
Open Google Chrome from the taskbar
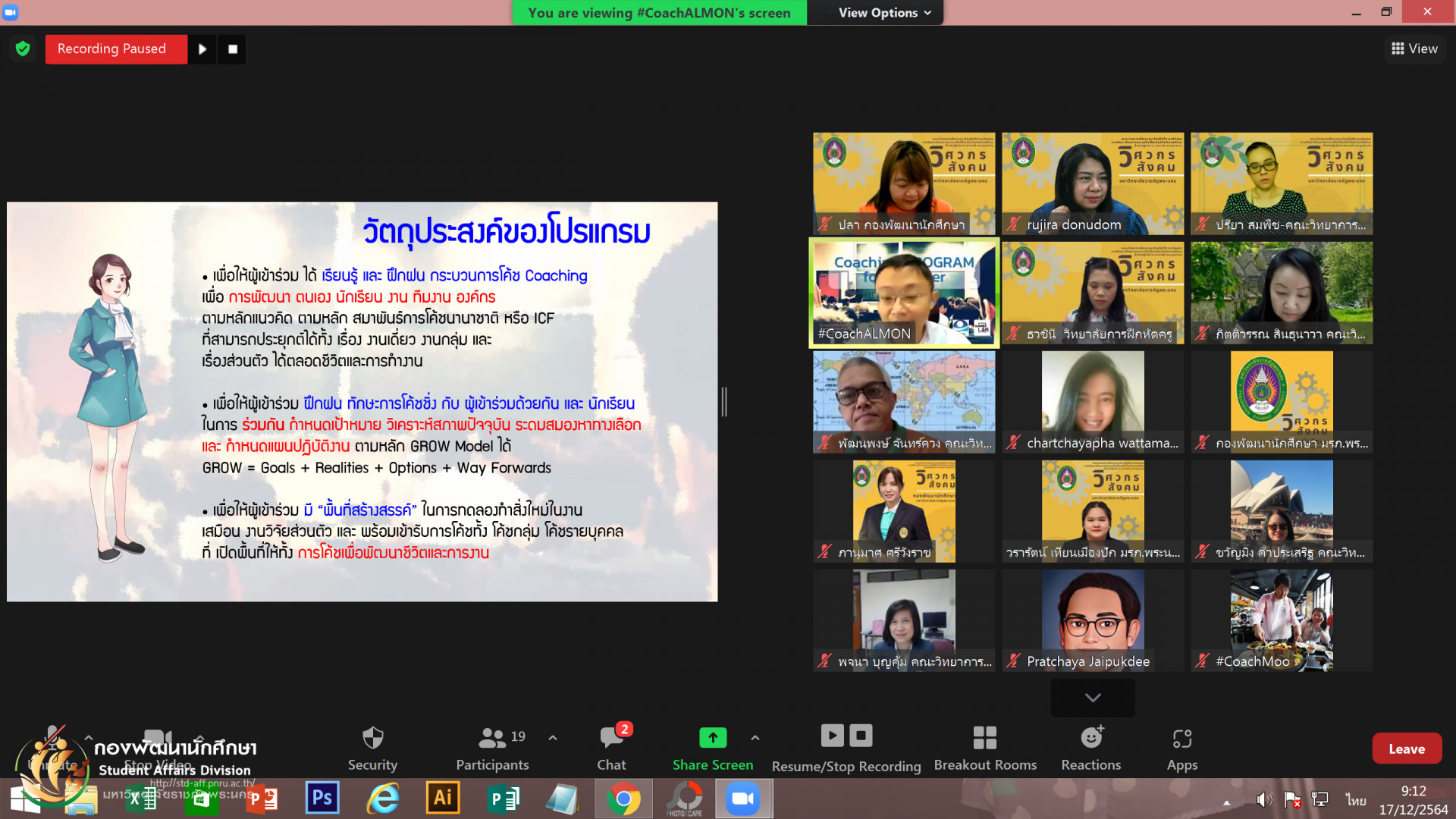pyautogui.click(x=623, y=799)
